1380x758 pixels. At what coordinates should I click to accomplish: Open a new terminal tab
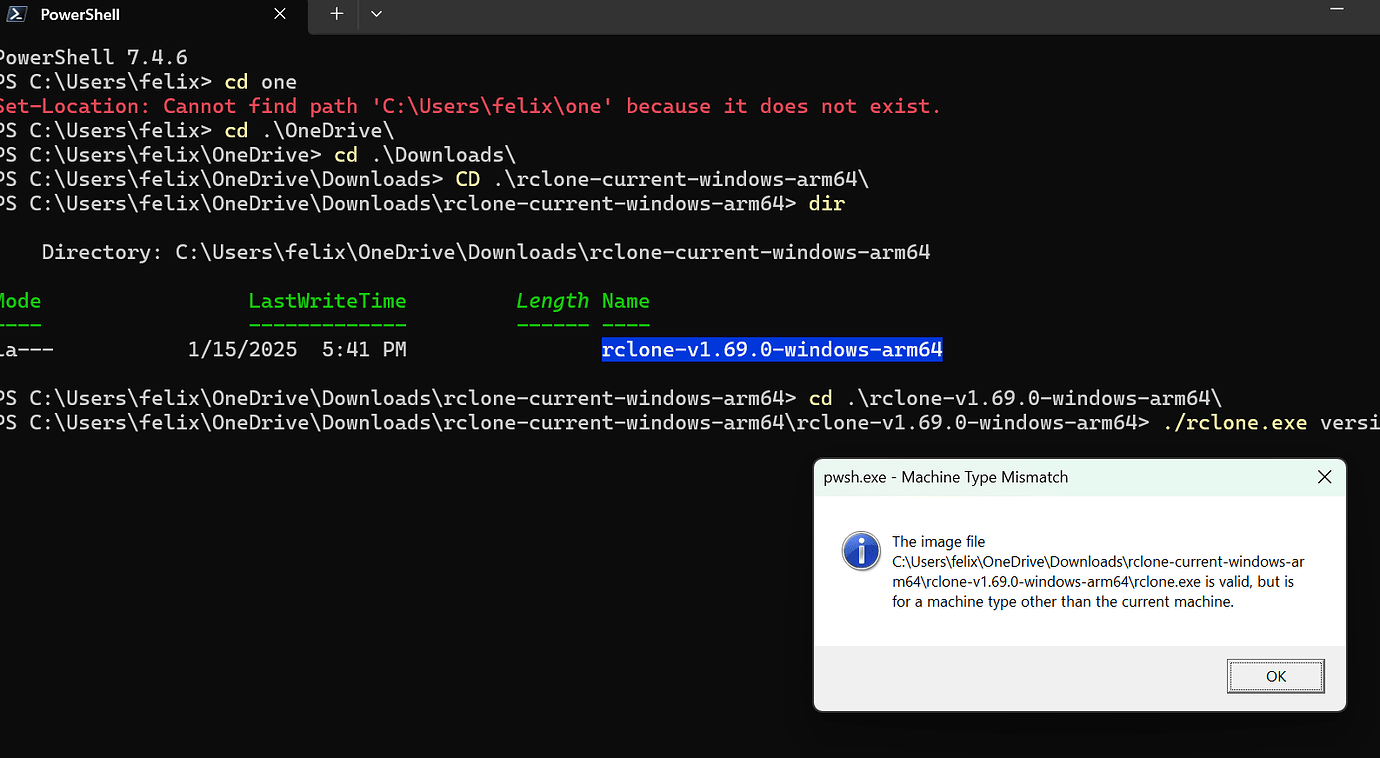coord(337,14)
